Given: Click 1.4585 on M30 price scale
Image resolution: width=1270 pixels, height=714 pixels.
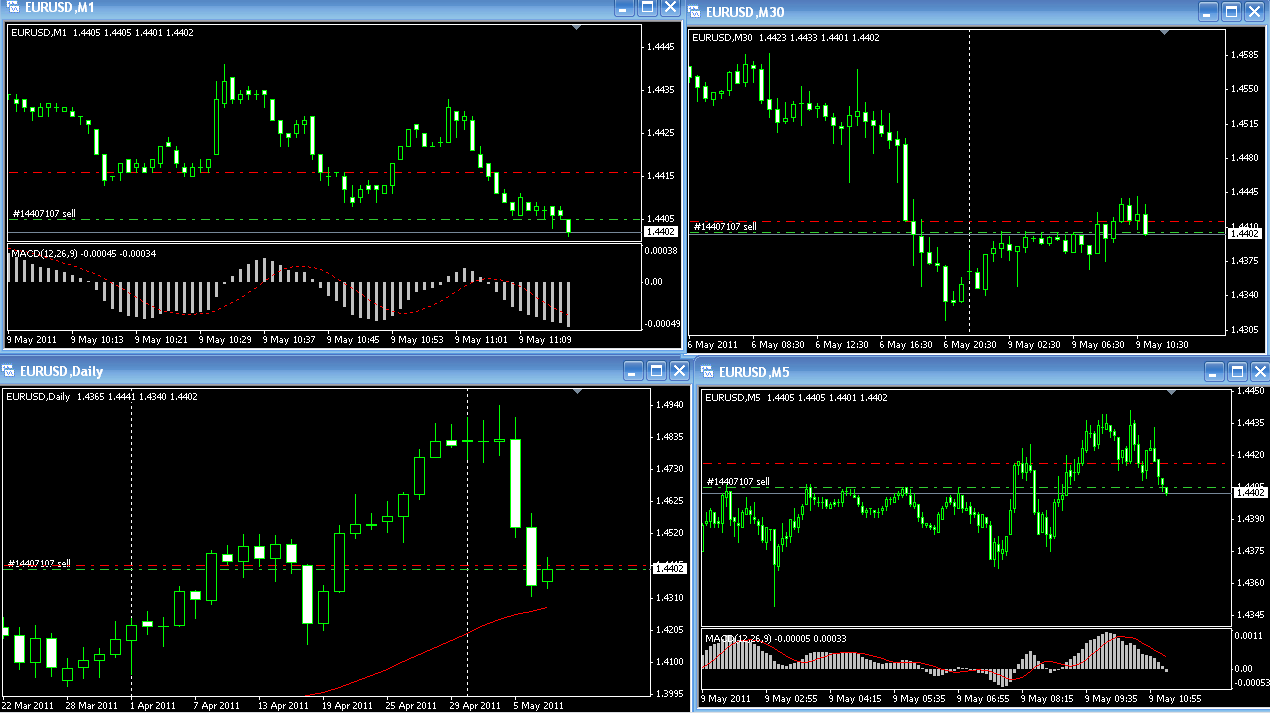Looking at the screenshot, I should pos(1245,54).
